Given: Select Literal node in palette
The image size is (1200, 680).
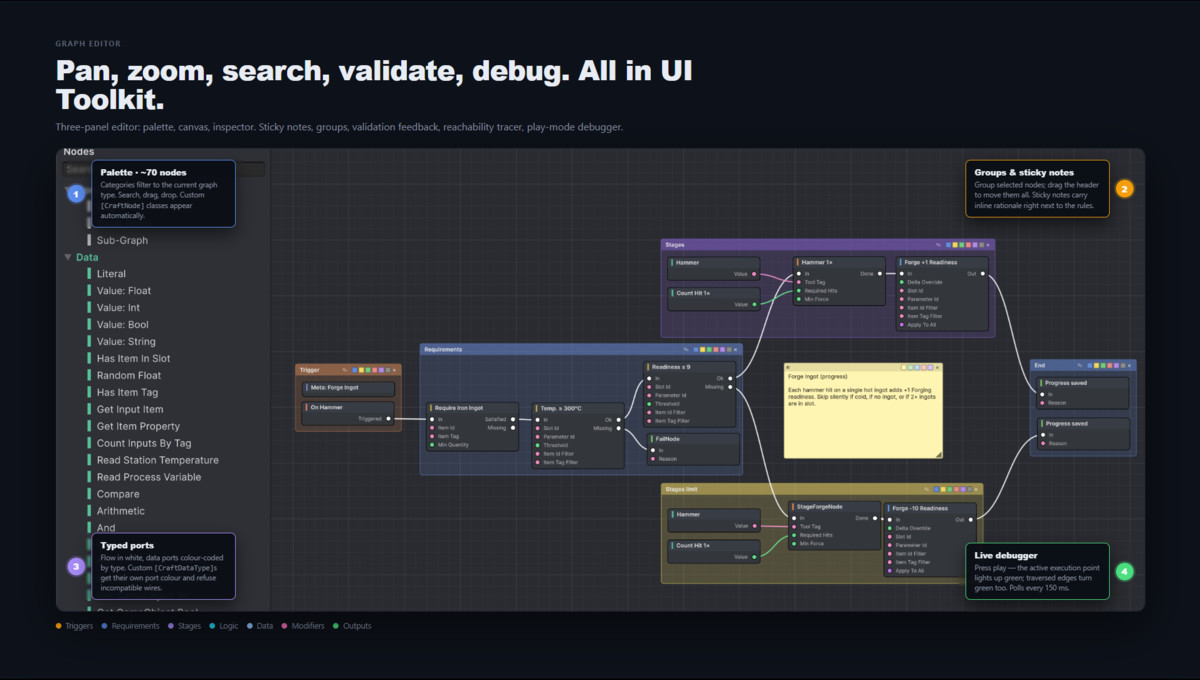Looking at the screenshot, I should pos(111,274).
